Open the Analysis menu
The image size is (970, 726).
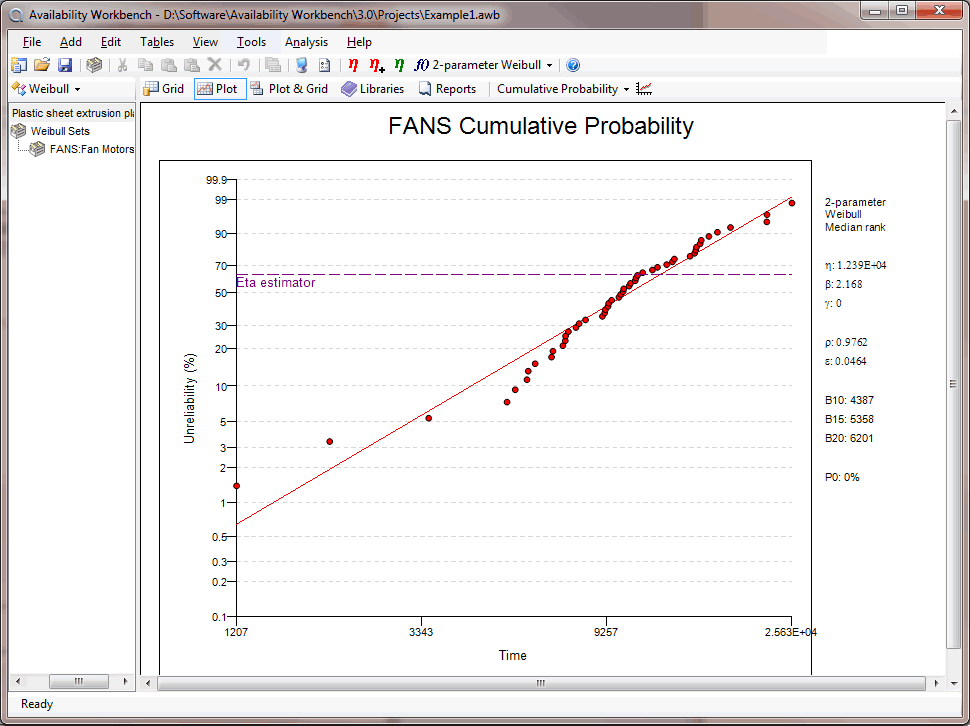(306, 42)
